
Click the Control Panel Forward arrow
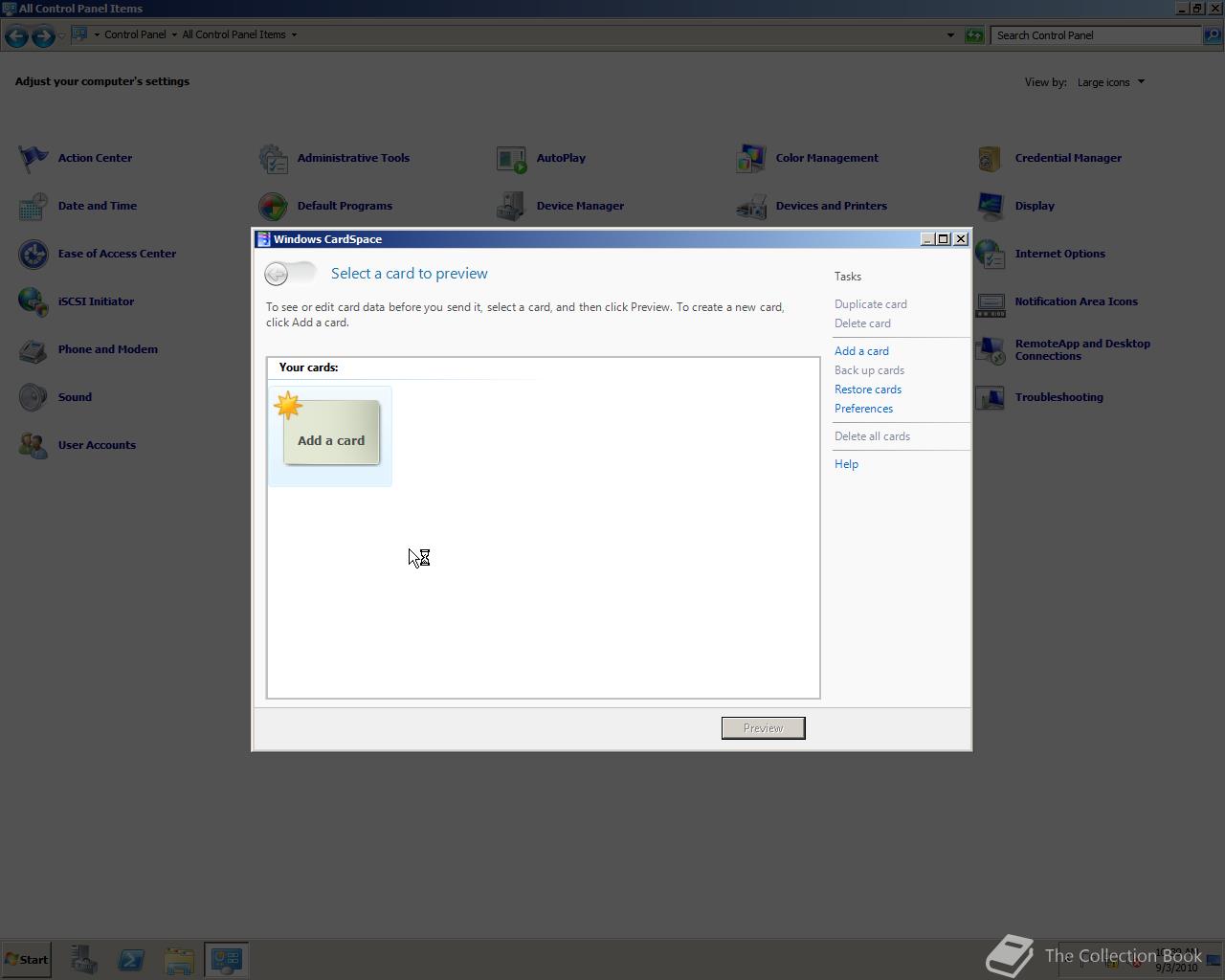(x=42, y=36)
